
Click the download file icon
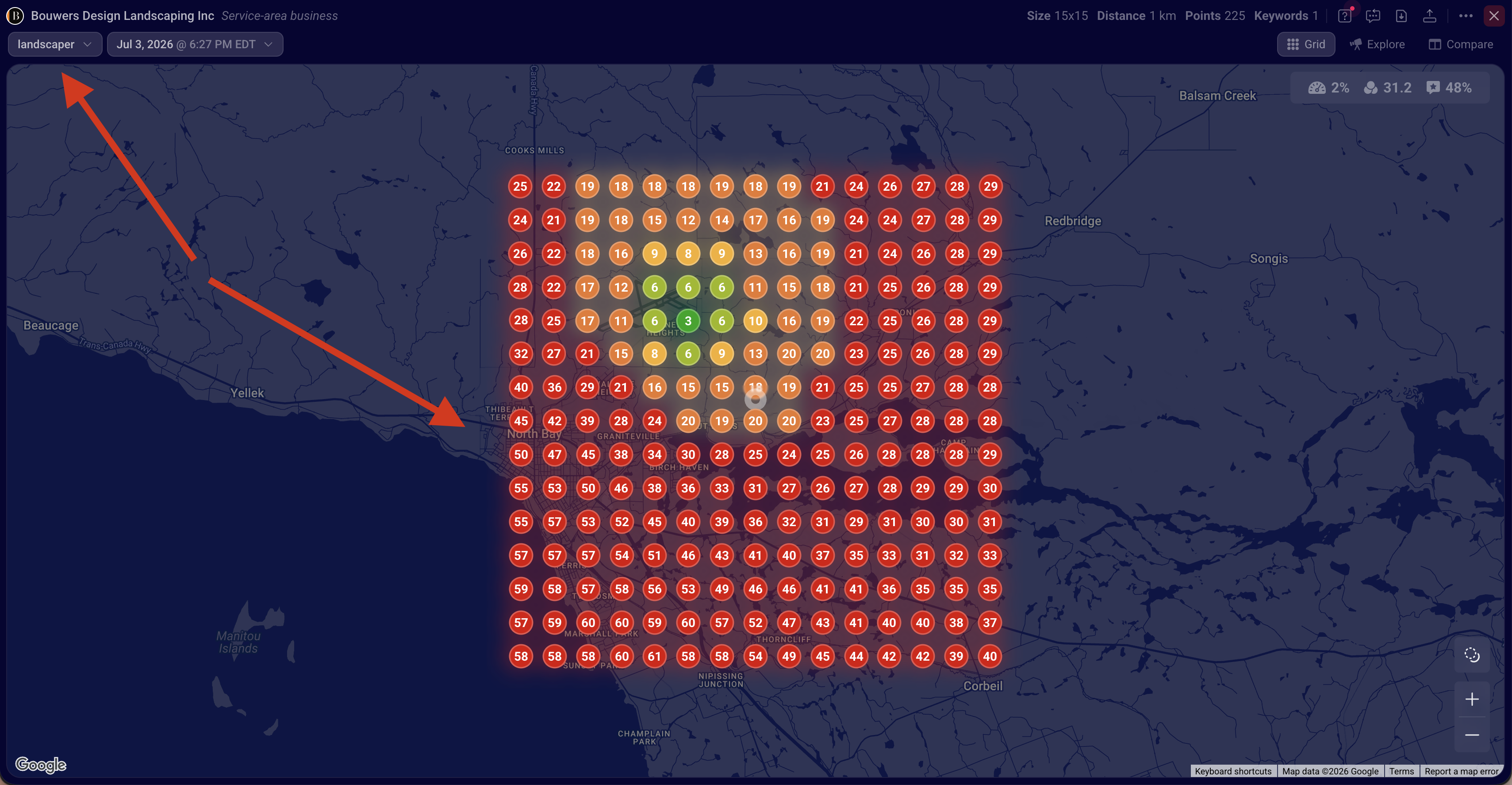tap(1401, 16)
